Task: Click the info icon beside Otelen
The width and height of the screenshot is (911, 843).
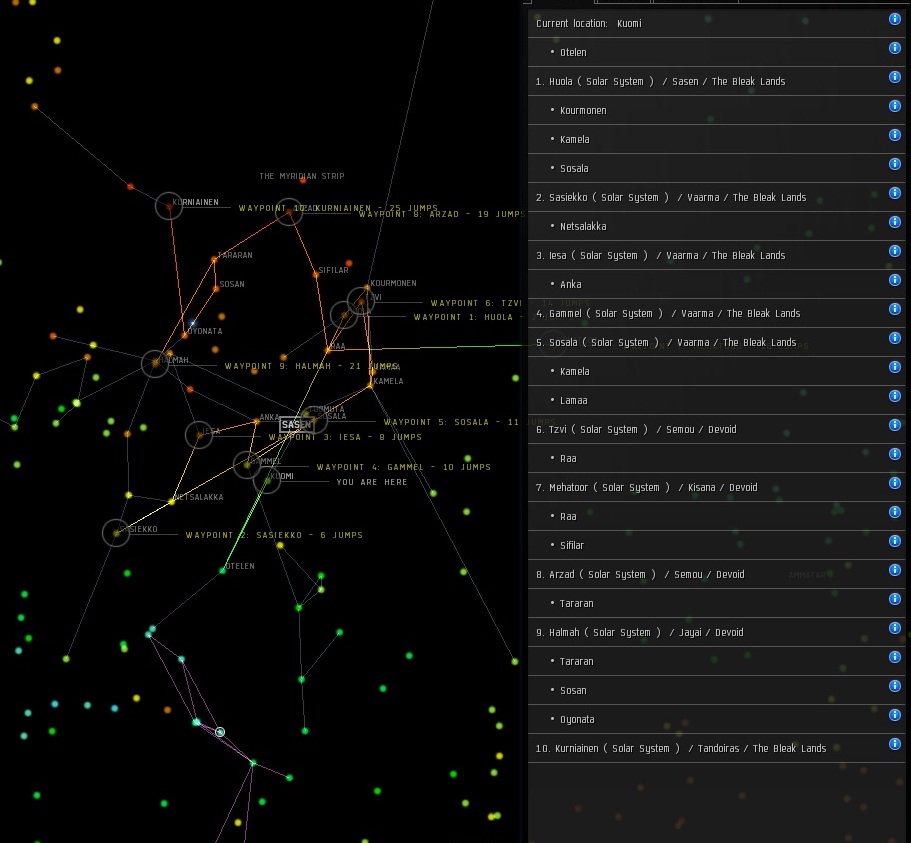Action: [895, 48]
